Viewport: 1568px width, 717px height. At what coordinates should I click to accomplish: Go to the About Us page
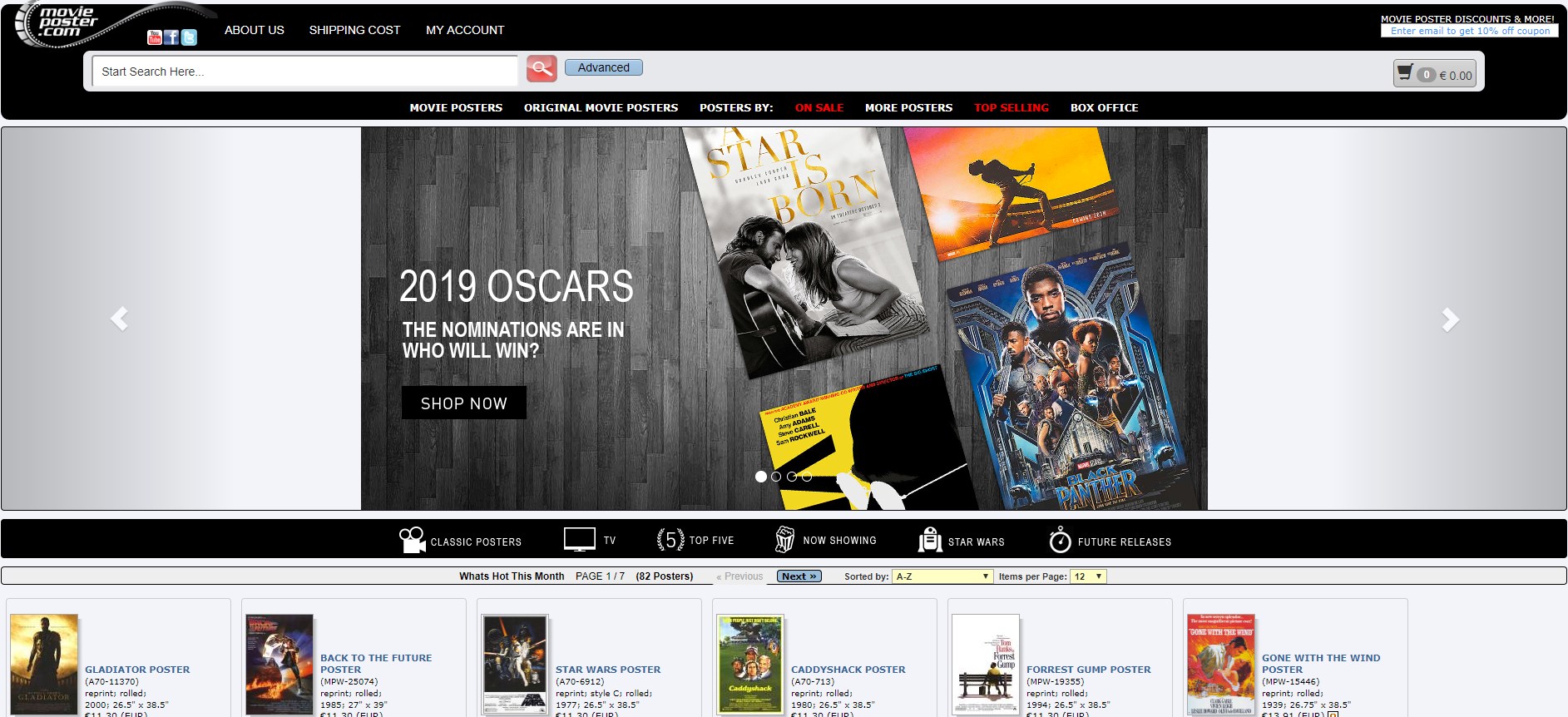point(255,30)
